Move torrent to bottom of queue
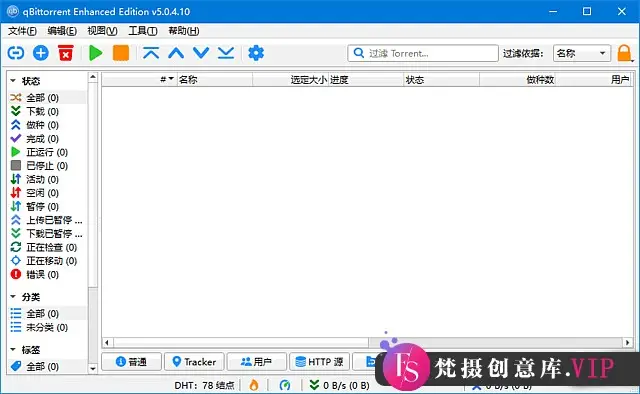The width and height of the screenshot is (640, 394). tap(226, 53)
